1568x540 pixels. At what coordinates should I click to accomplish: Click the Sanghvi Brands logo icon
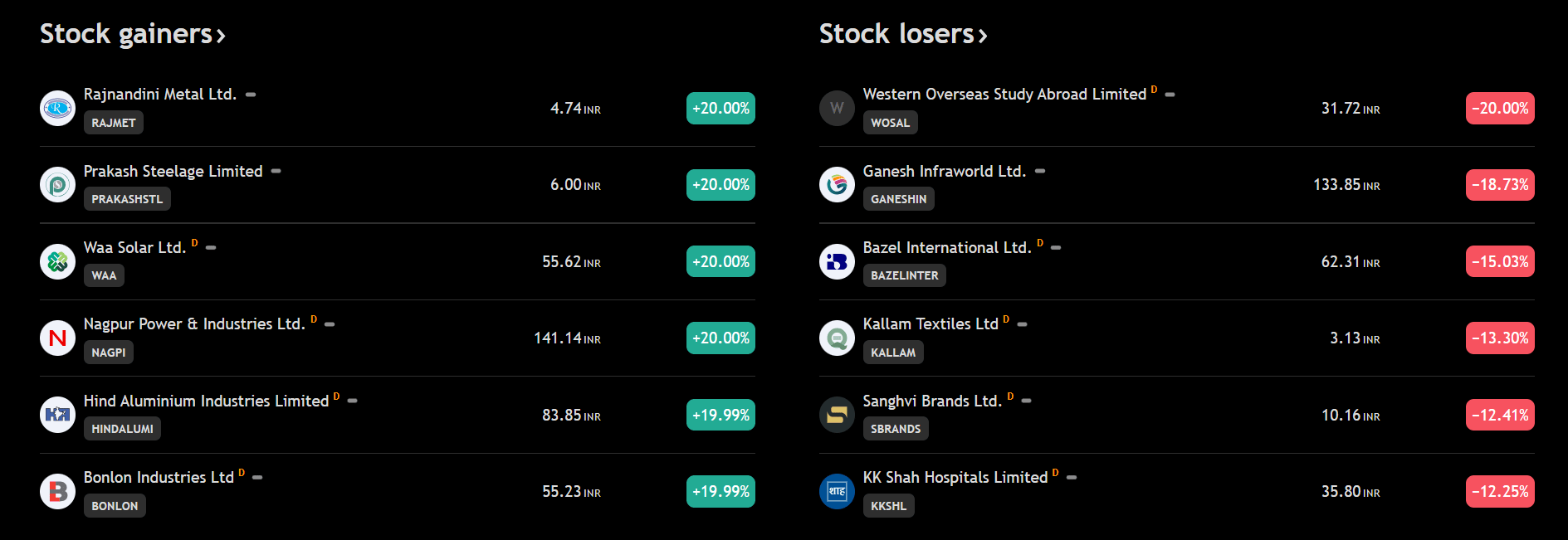click(837, 415)
